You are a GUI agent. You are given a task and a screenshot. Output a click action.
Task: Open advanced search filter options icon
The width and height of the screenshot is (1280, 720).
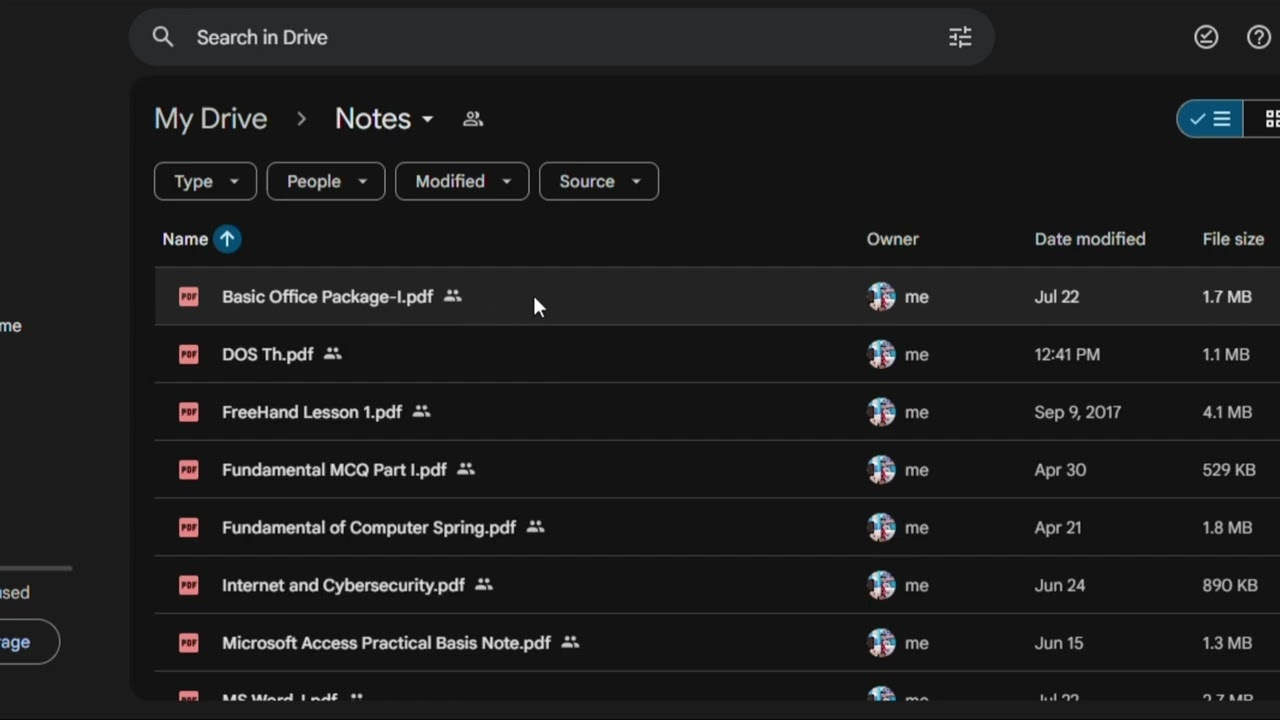960,37
